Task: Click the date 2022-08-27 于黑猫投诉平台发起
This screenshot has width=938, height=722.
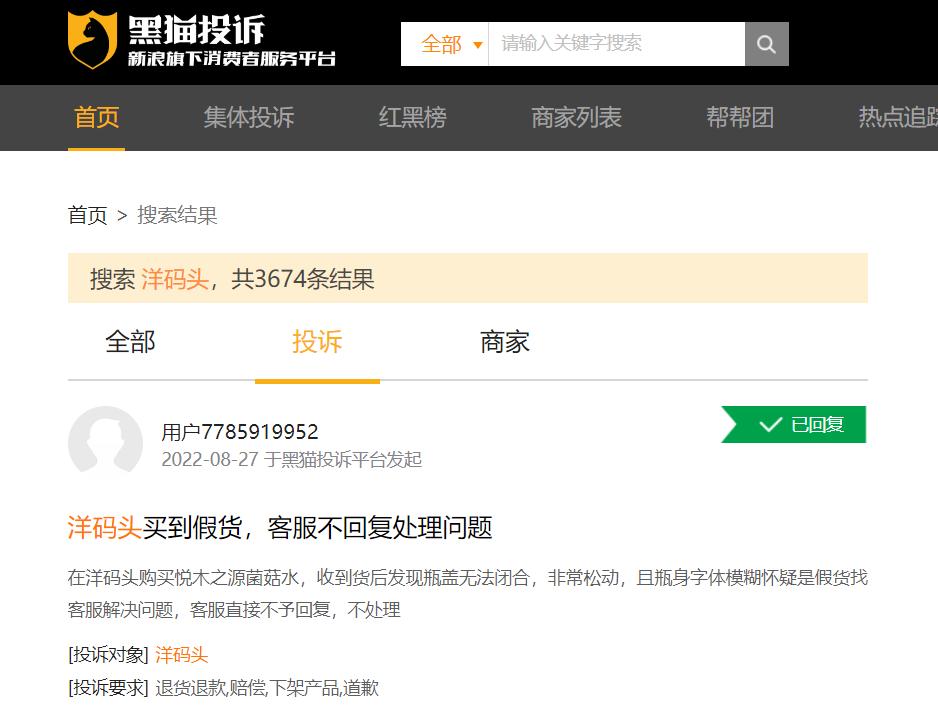Action: click(292, 459)
